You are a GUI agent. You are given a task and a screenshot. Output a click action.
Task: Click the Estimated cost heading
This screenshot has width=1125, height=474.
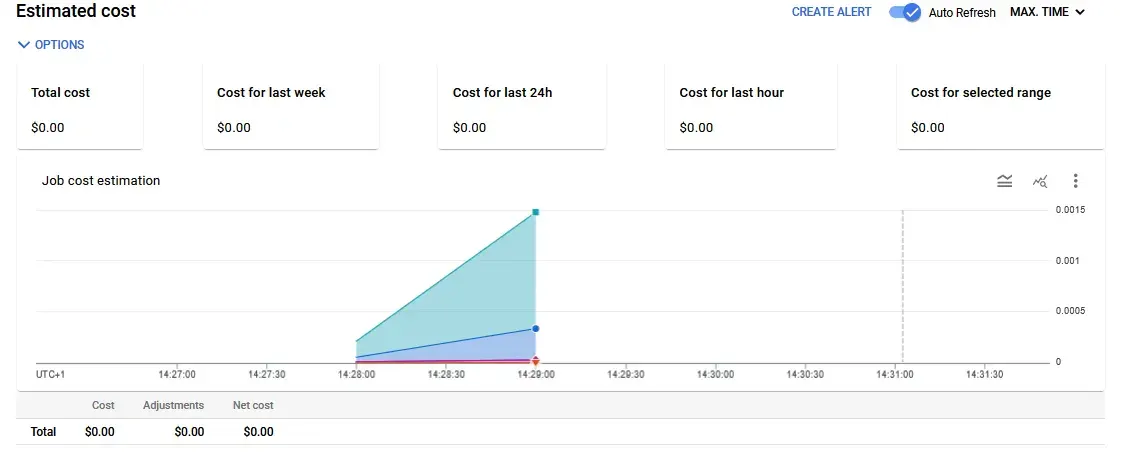point(76,11)
